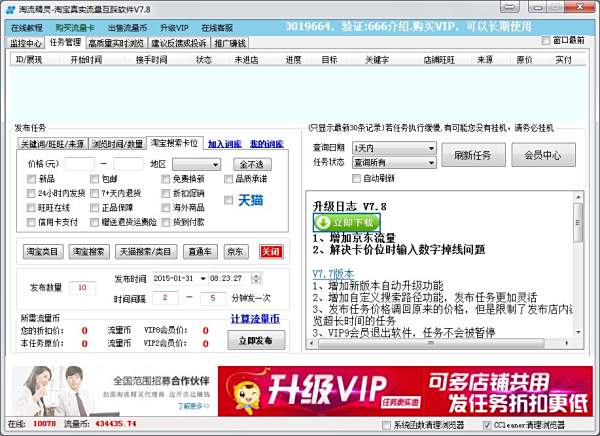
Task: Check the 信用卡支付 option
Action: pos(31,222)
